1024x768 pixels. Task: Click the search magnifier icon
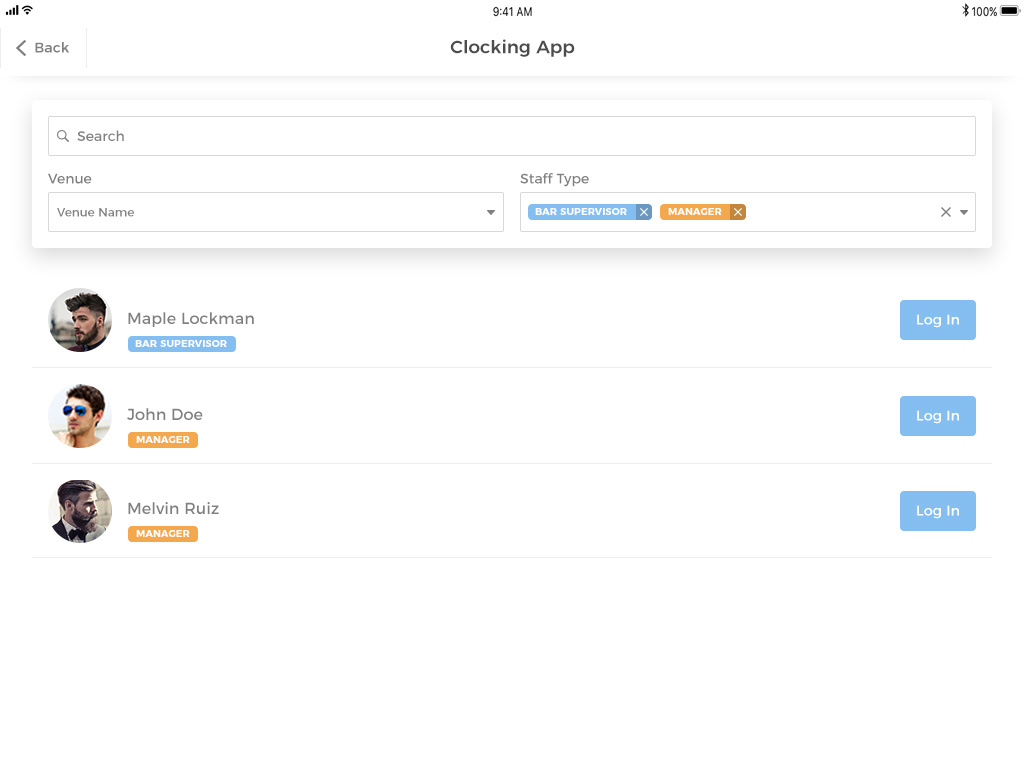click(x=63, y=136)
